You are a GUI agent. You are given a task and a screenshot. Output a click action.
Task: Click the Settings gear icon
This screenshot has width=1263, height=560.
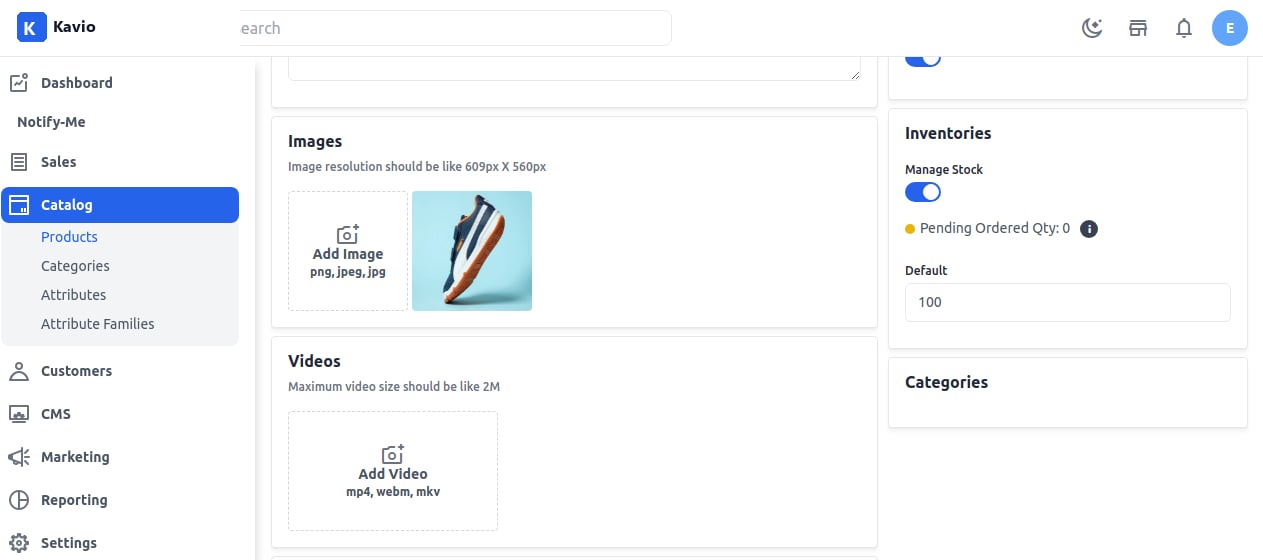click(x=19, y=543)
